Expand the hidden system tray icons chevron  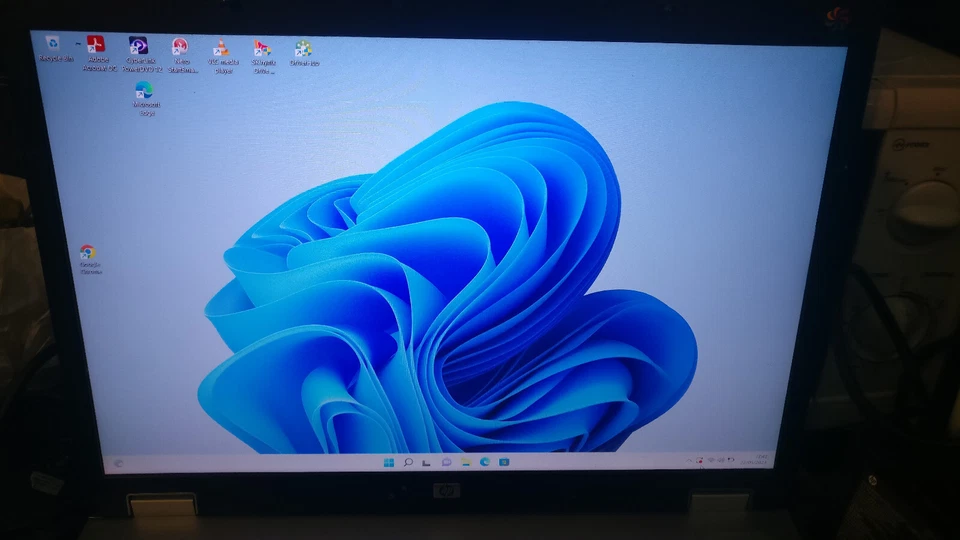click(689, 460)
